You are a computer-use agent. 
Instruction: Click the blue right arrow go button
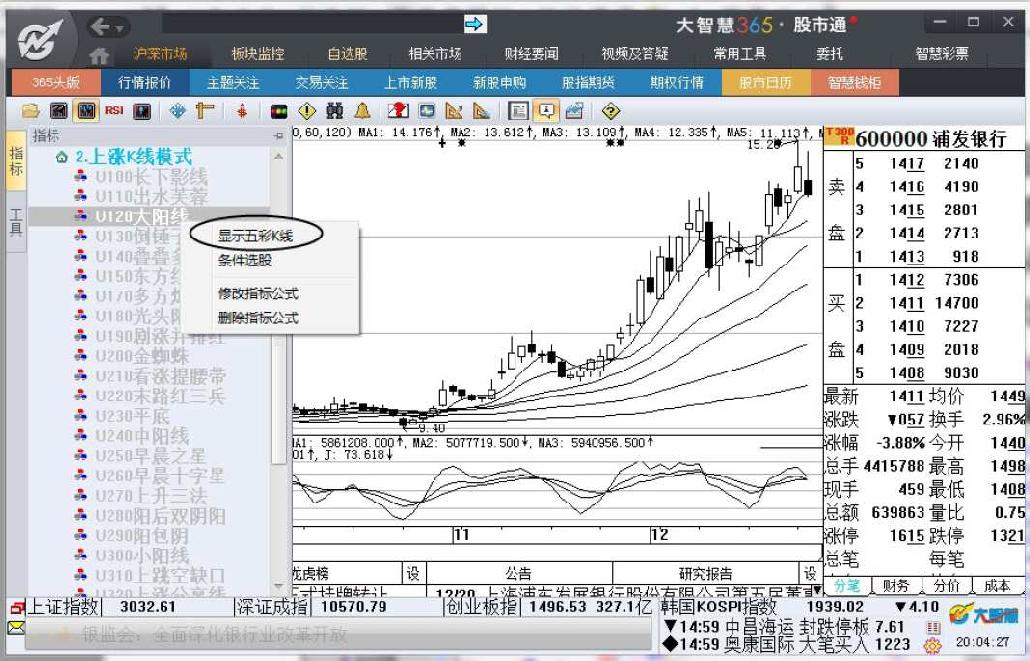pos(474,24)
